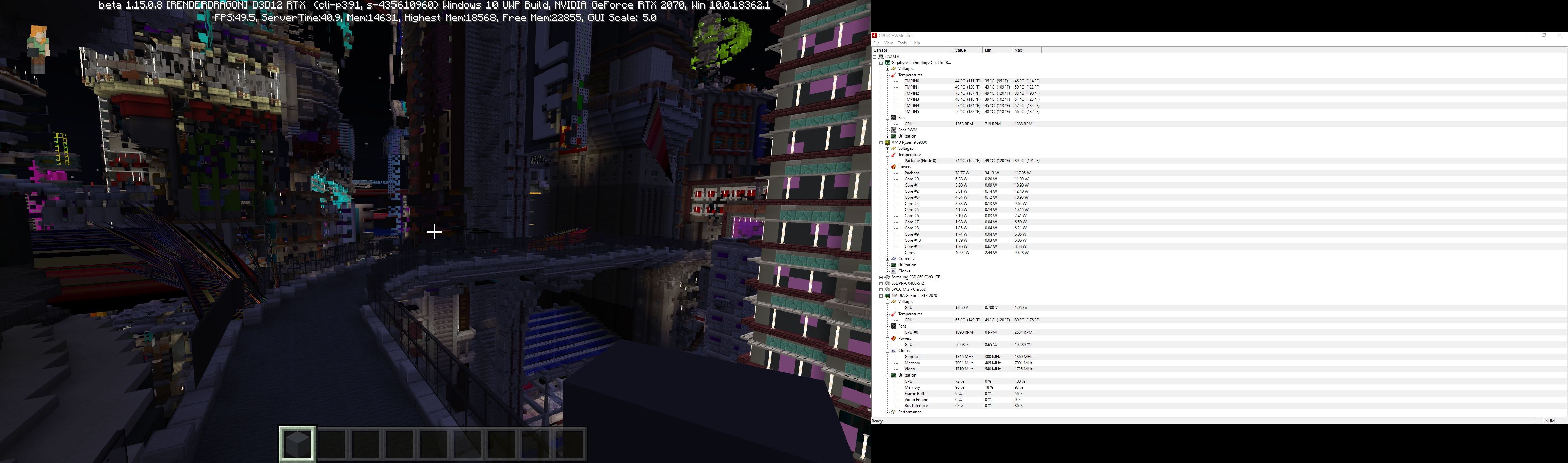
Task: Expand the Samsung SSD 860 QVO node
Action: click(x=881, y=277)
